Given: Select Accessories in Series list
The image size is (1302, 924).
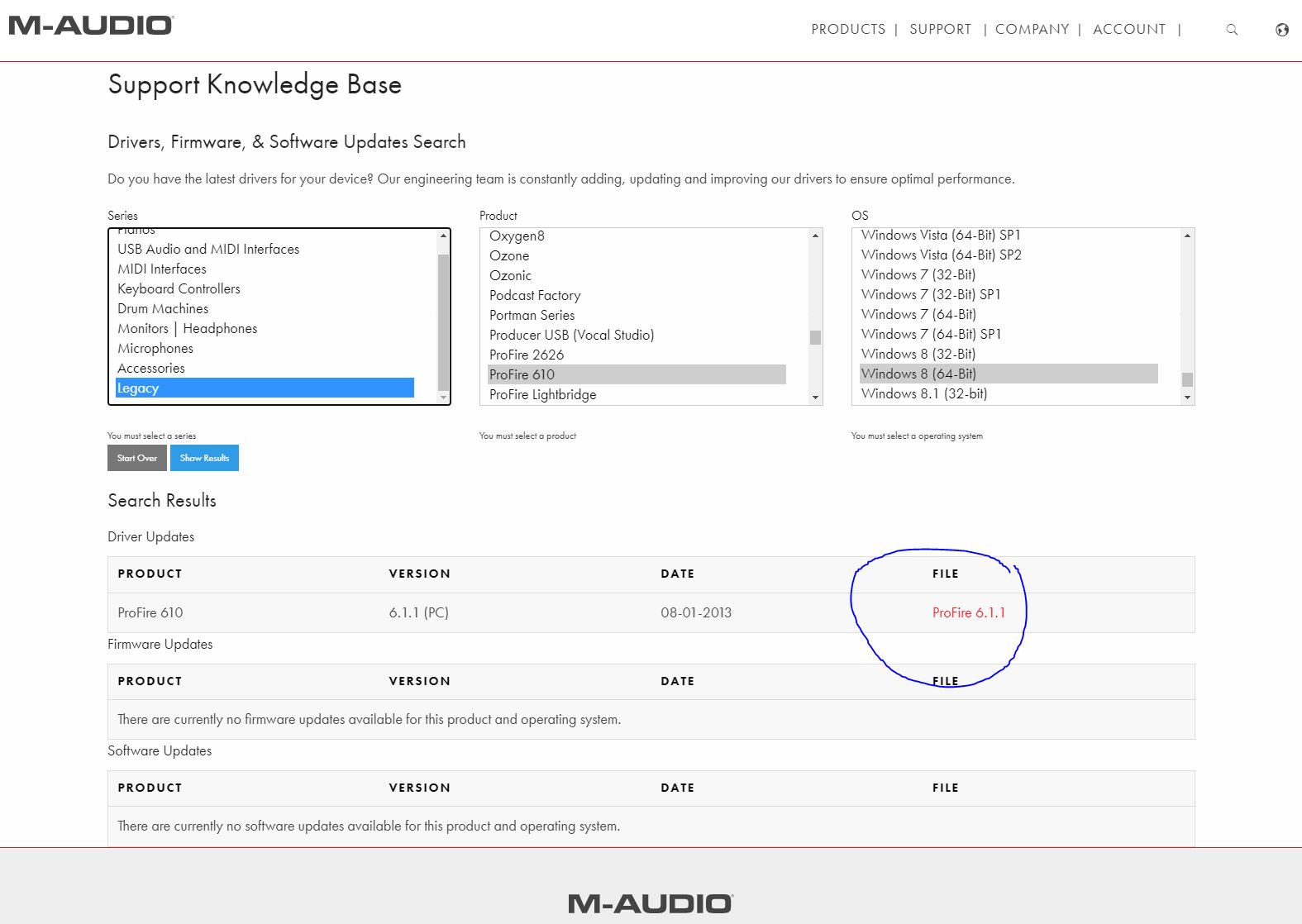Looking at the screenshot, I should (265, 368).
